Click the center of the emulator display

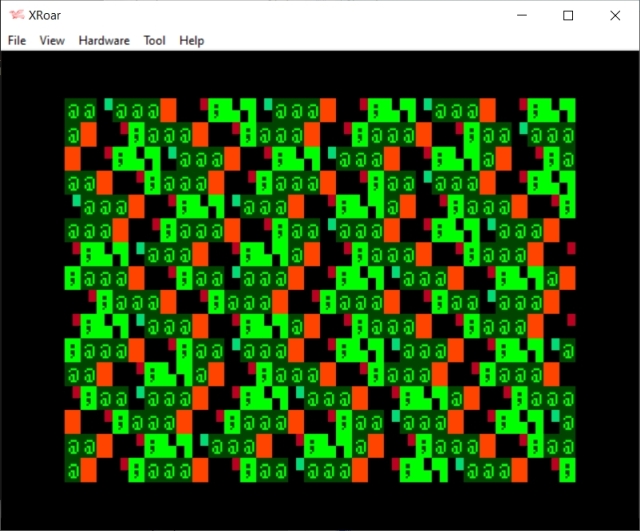click(x=320, y=290)
